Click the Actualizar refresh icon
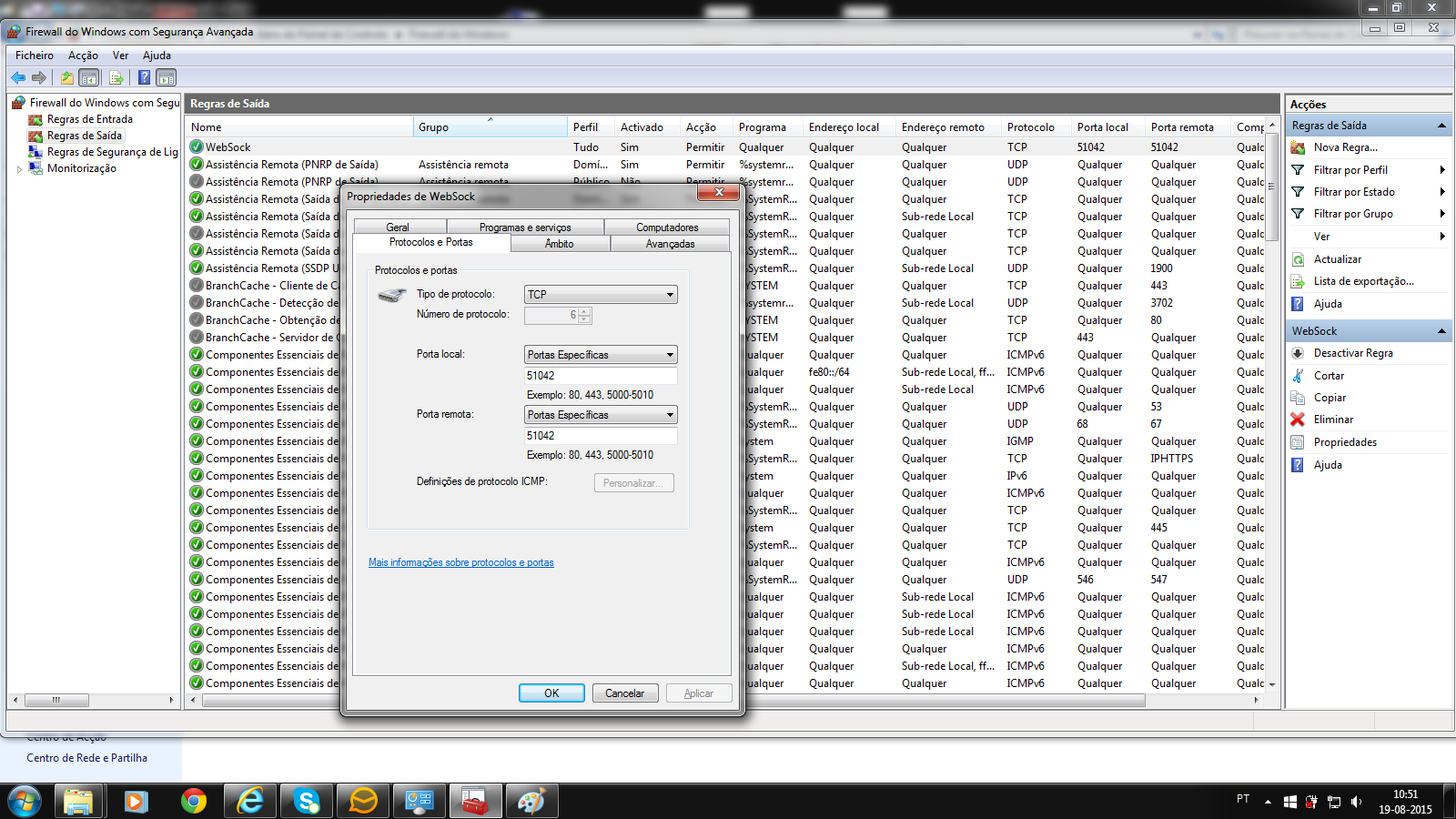The height and width of the screenshot is (819, 1456). pos(1298,259)
